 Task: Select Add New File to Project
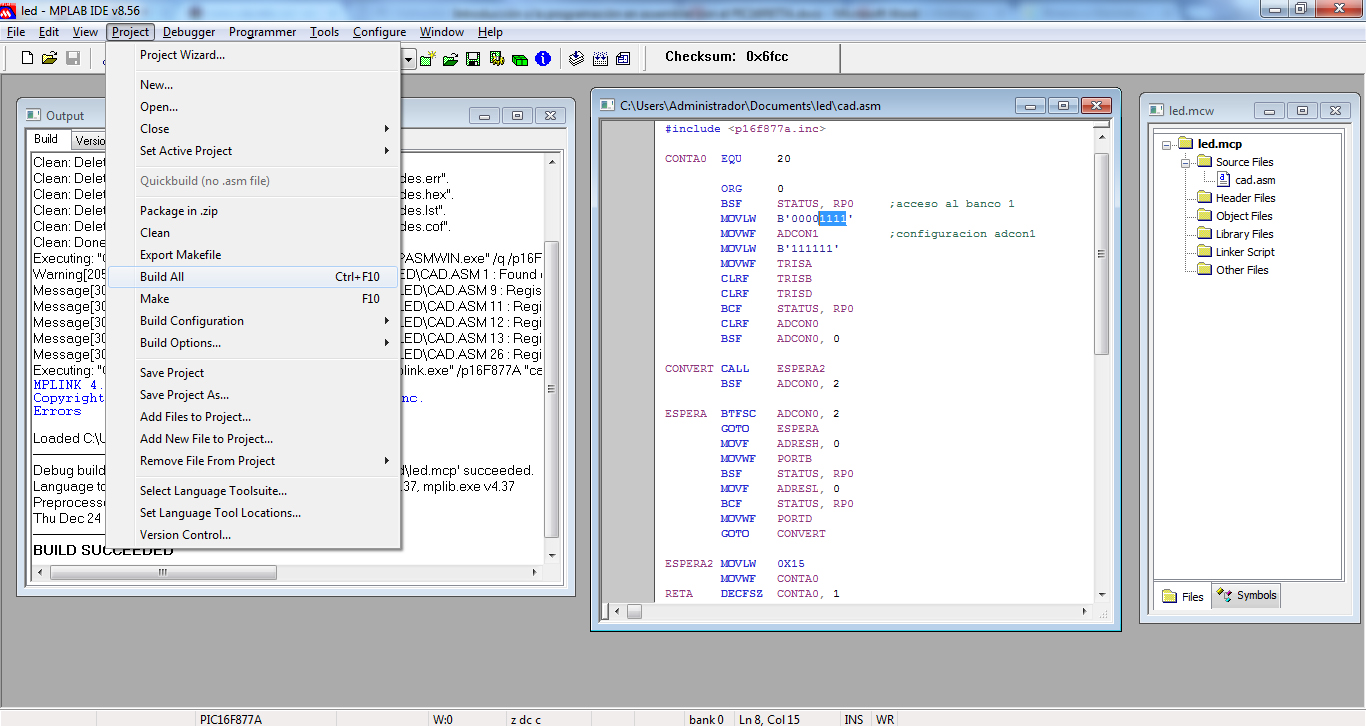(254, 439)
